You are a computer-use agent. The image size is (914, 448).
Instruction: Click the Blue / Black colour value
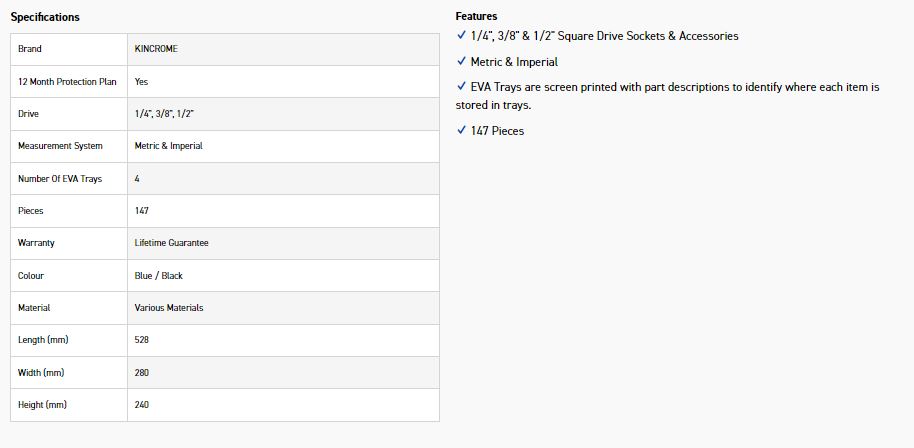pyautogui.click(x=158, y=276)
